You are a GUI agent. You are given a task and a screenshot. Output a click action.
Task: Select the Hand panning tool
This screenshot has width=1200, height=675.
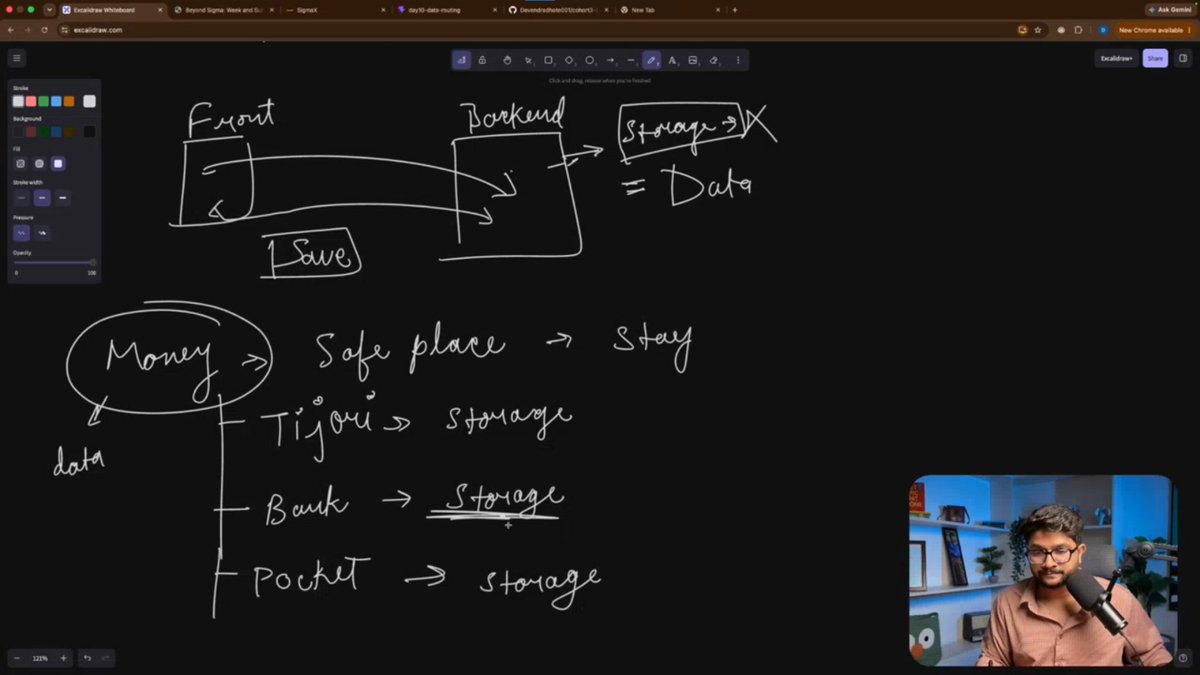click(507, 60)
